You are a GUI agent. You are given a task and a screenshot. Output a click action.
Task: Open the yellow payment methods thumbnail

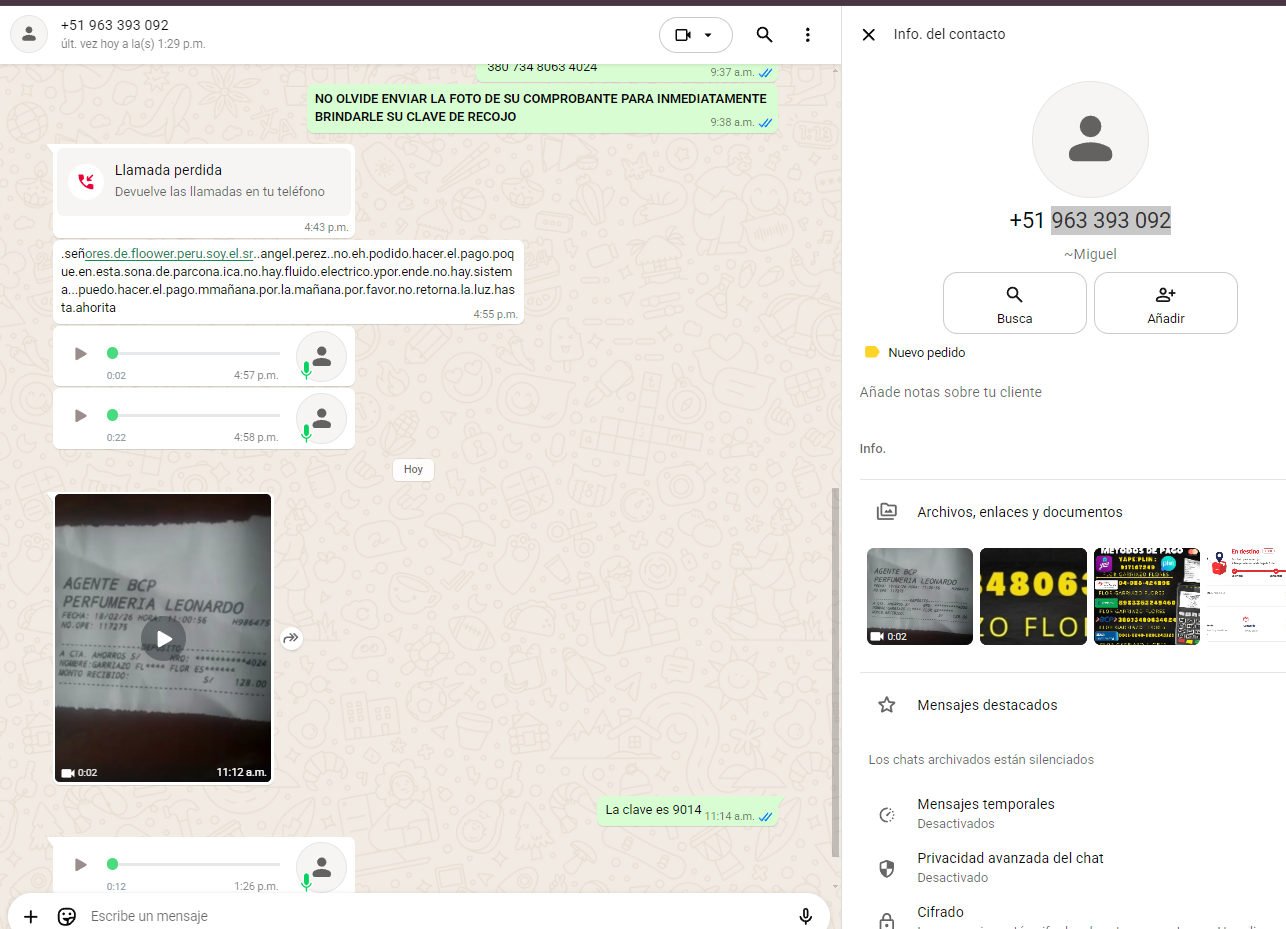(1146, 597)
